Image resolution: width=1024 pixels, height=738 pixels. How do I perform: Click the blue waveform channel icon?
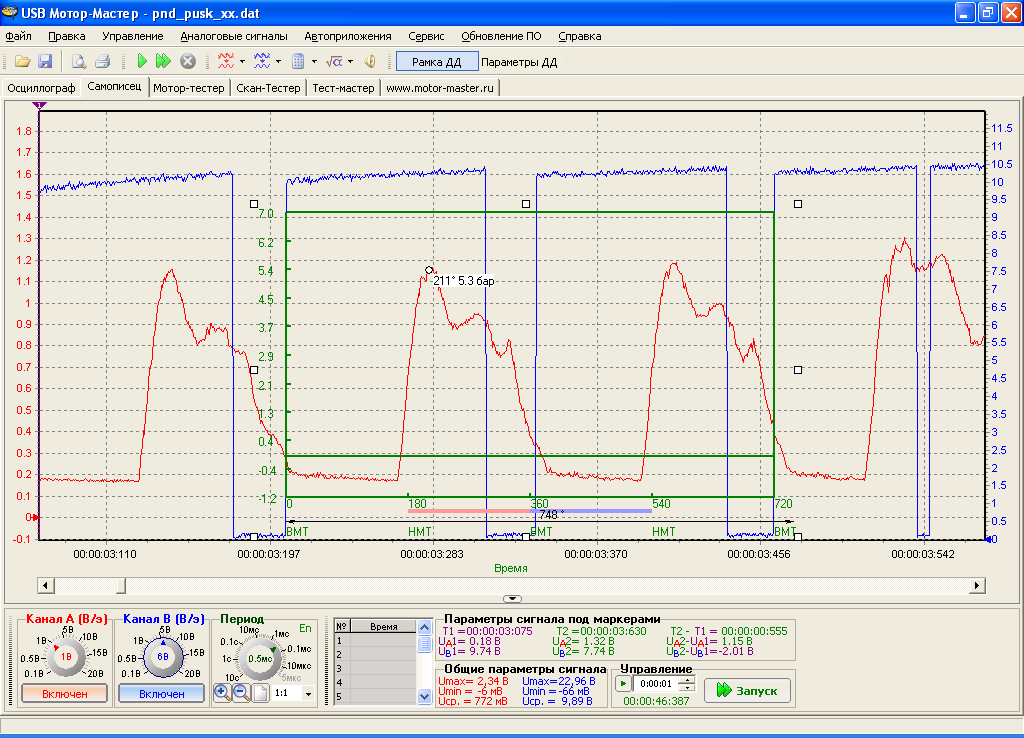(x=262, y=61)
